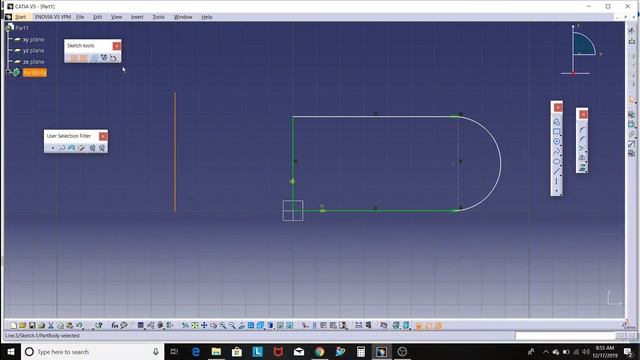Viewport: 640px width, 360px height.
Task: Click Undo icon in bottom toolbar
Action: coord(79,325)
